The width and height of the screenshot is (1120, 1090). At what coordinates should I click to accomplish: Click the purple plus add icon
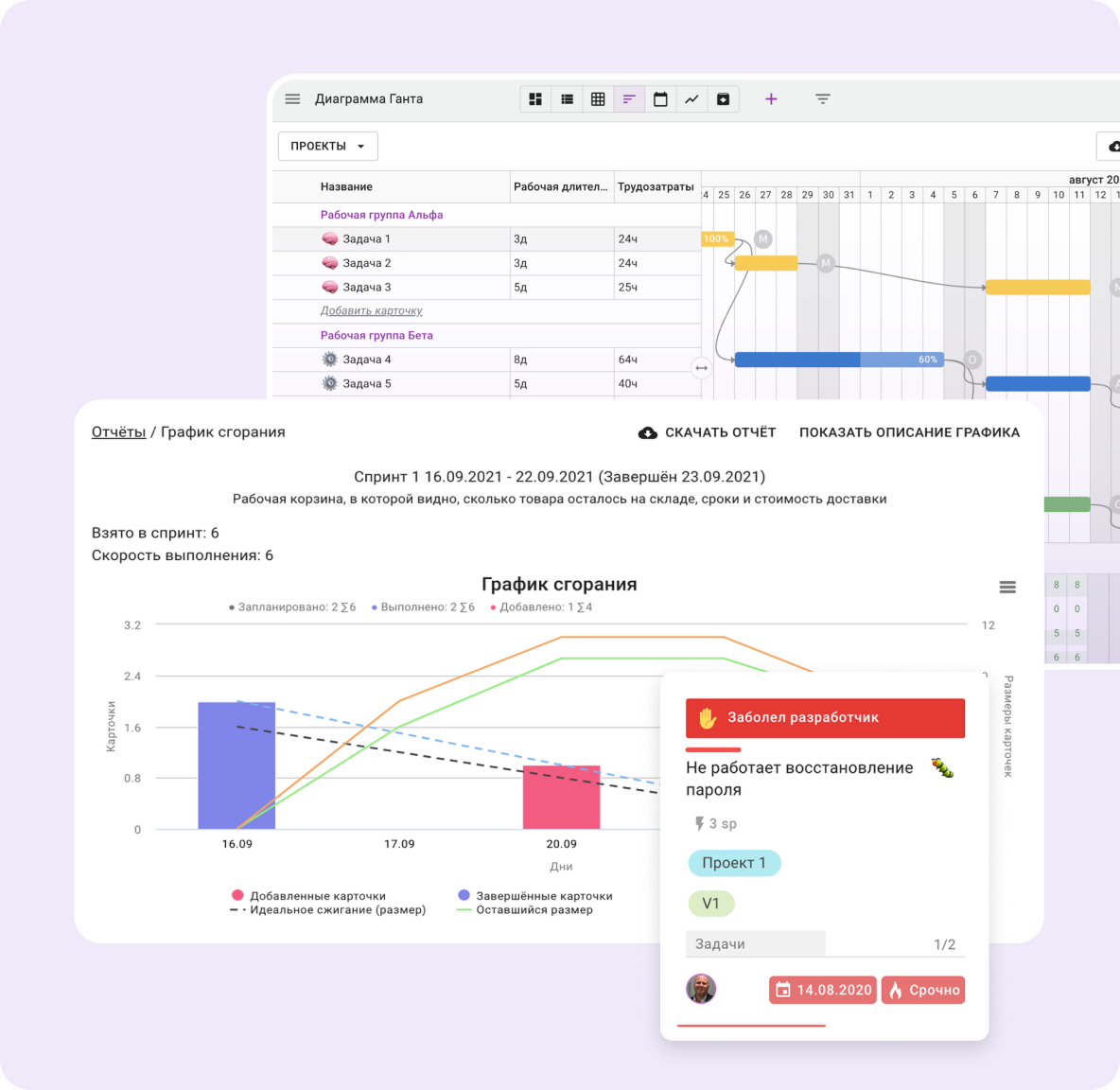point(771,99)
